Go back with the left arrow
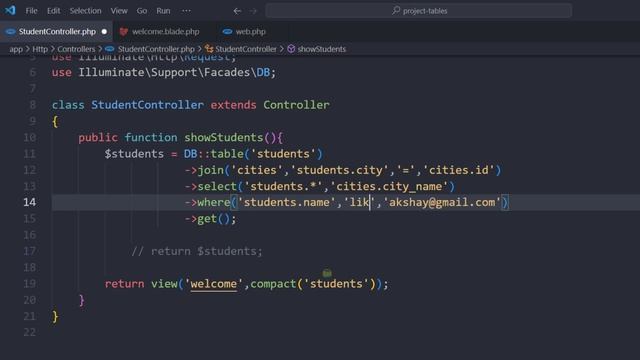Image resolution: width=640 pixels, height=360 pixels. click(x=237, y=11)
